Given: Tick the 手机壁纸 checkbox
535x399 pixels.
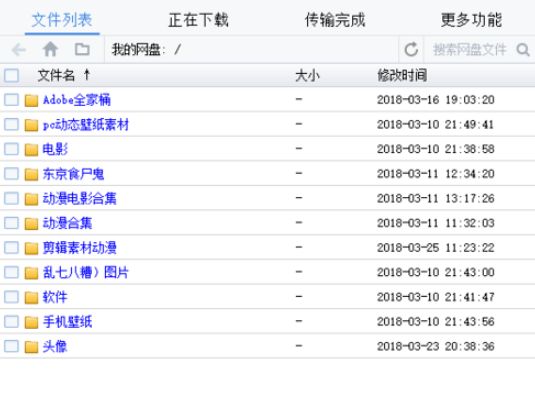Looking at the screenshot, I should 11,322.
